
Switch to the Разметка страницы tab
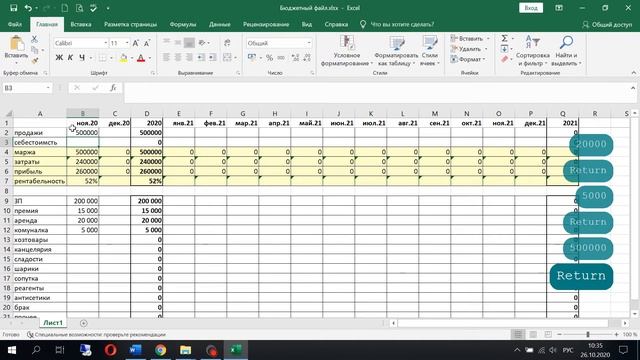click(130, 24)
